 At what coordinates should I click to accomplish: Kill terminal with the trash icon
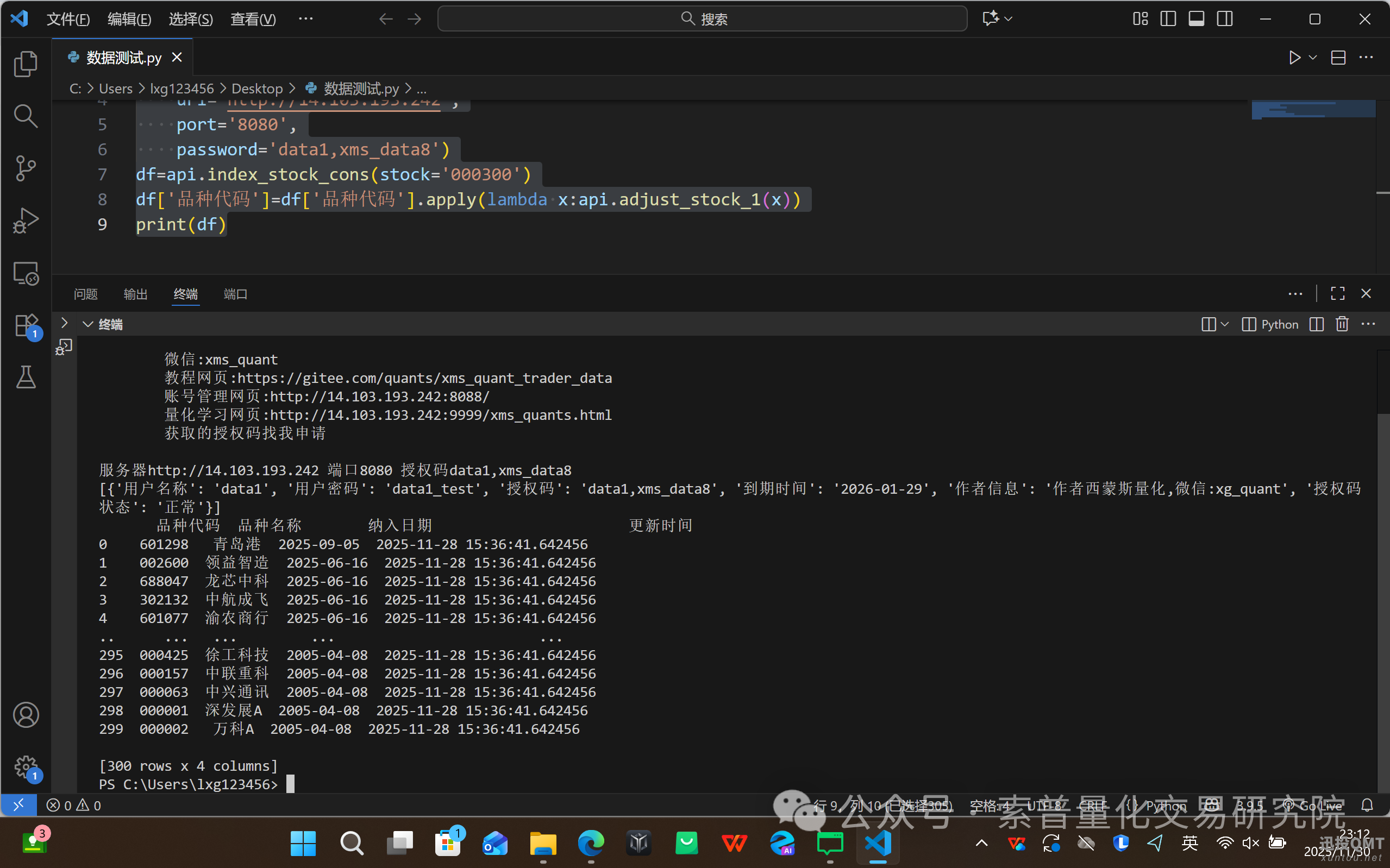(1342, 324)
